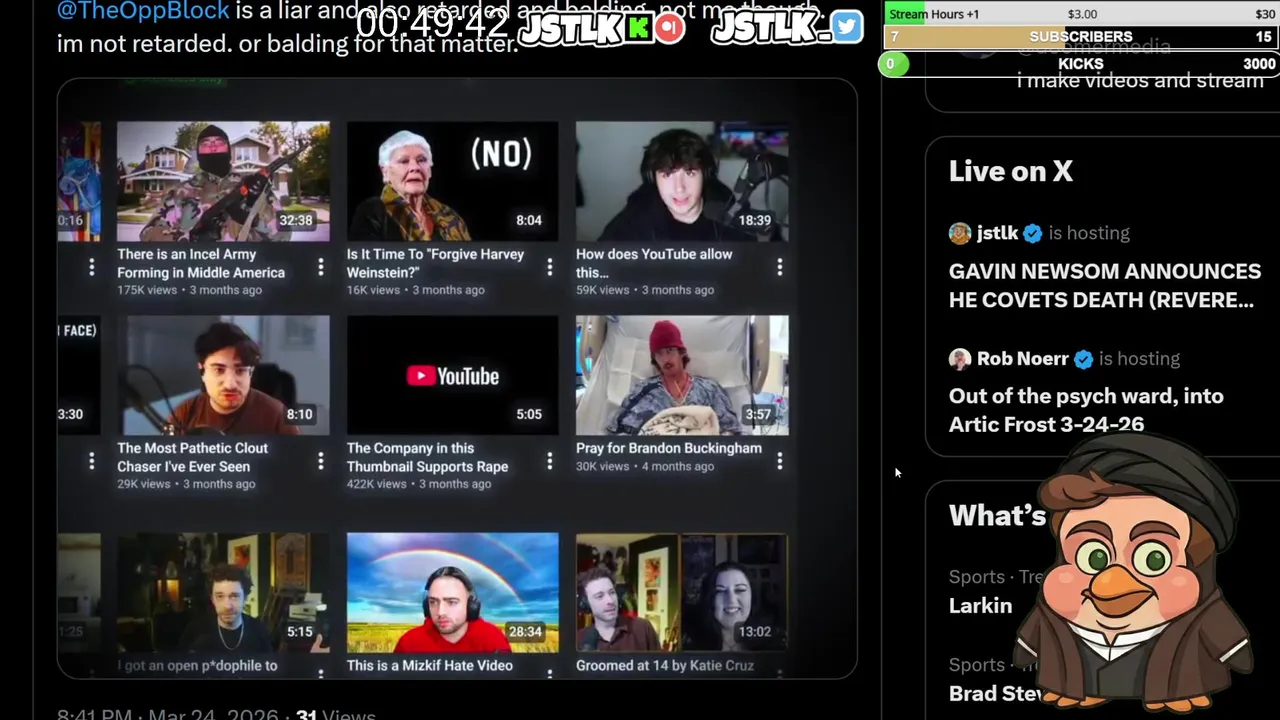Click the 'i make videos and stream' bio text
The image size is (1280, 720).
point(1140,81)
